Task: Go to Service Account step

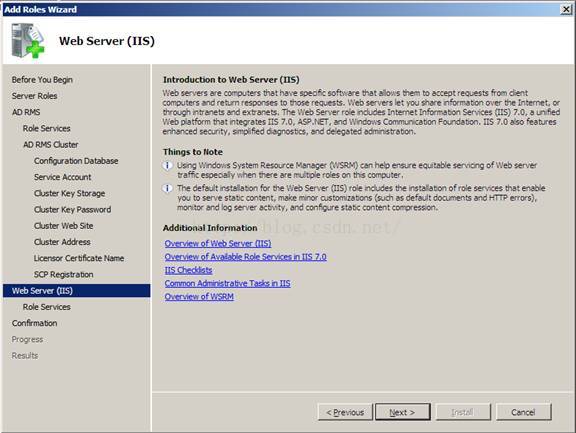Action: [x=62, y=177]
